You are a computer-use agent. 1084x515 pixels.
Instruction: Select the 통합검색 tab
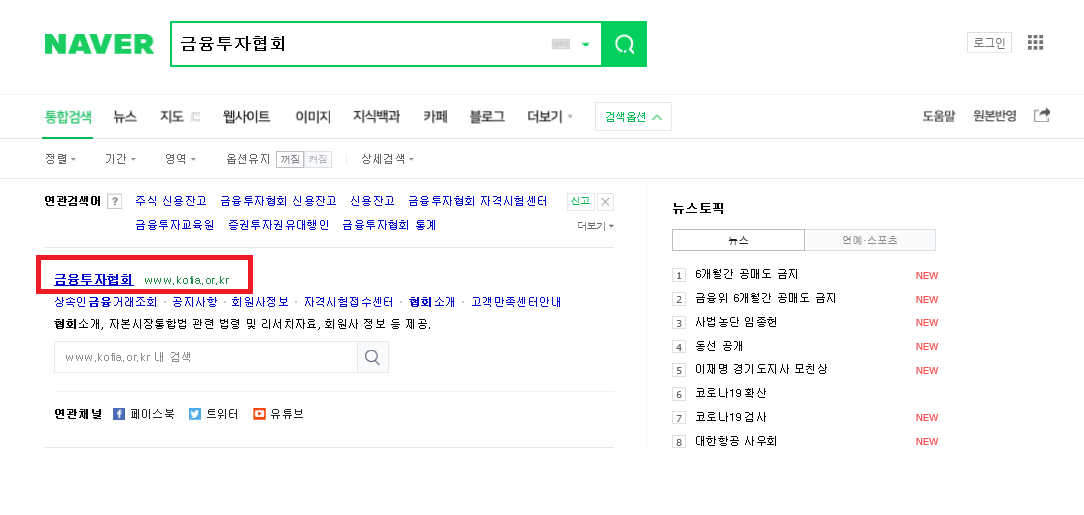[x=68, y=117]
